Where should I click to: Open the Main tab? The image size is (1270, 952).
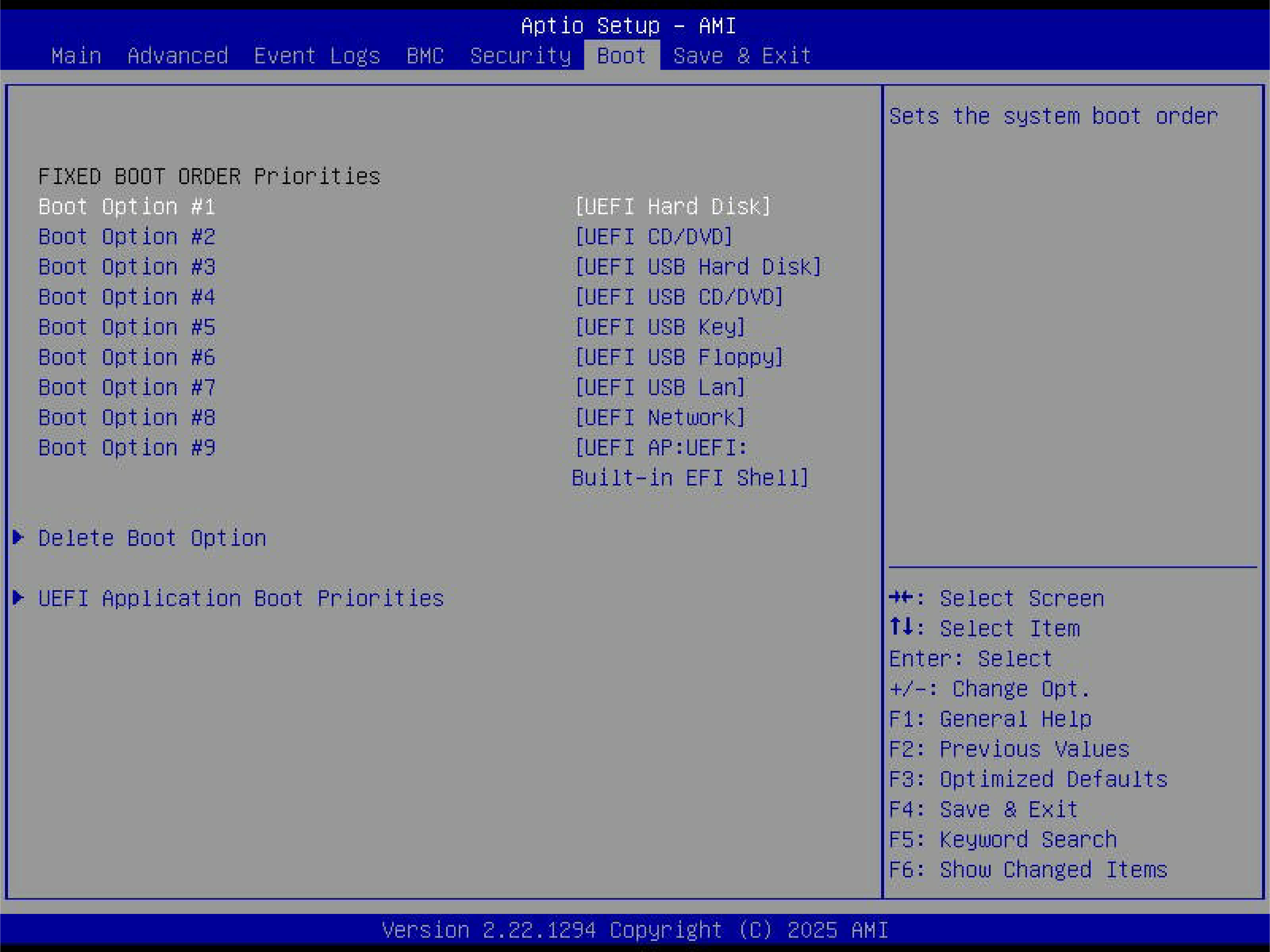[76, 56]
